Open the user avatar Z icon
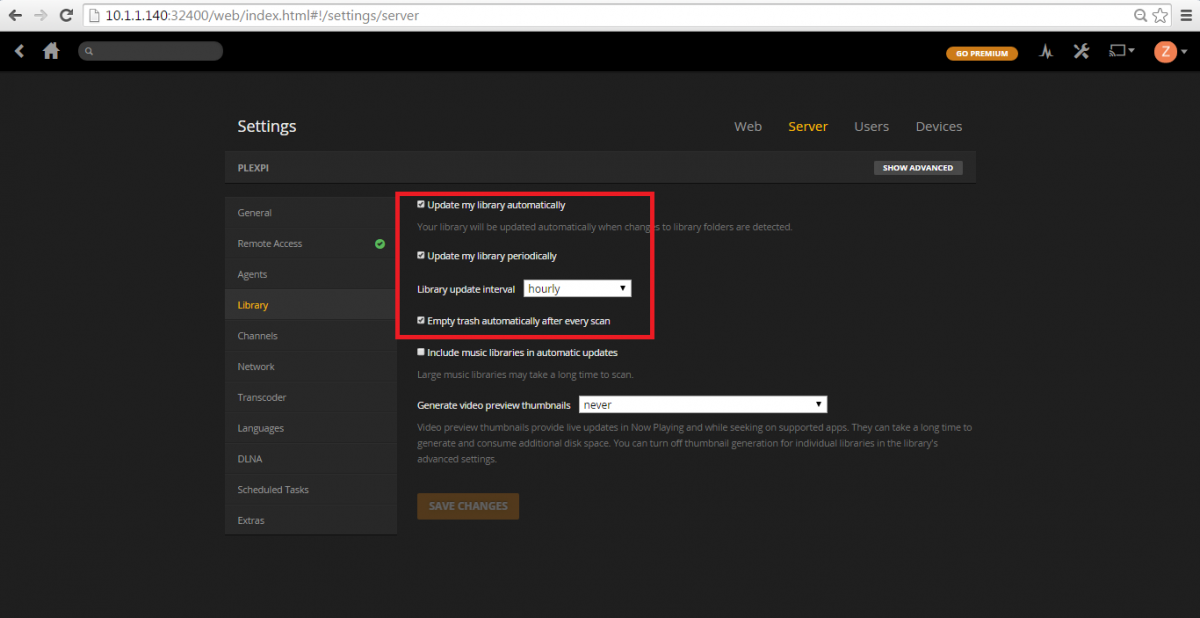This screenshot has height=618, width=1200. pos(1165,51)
